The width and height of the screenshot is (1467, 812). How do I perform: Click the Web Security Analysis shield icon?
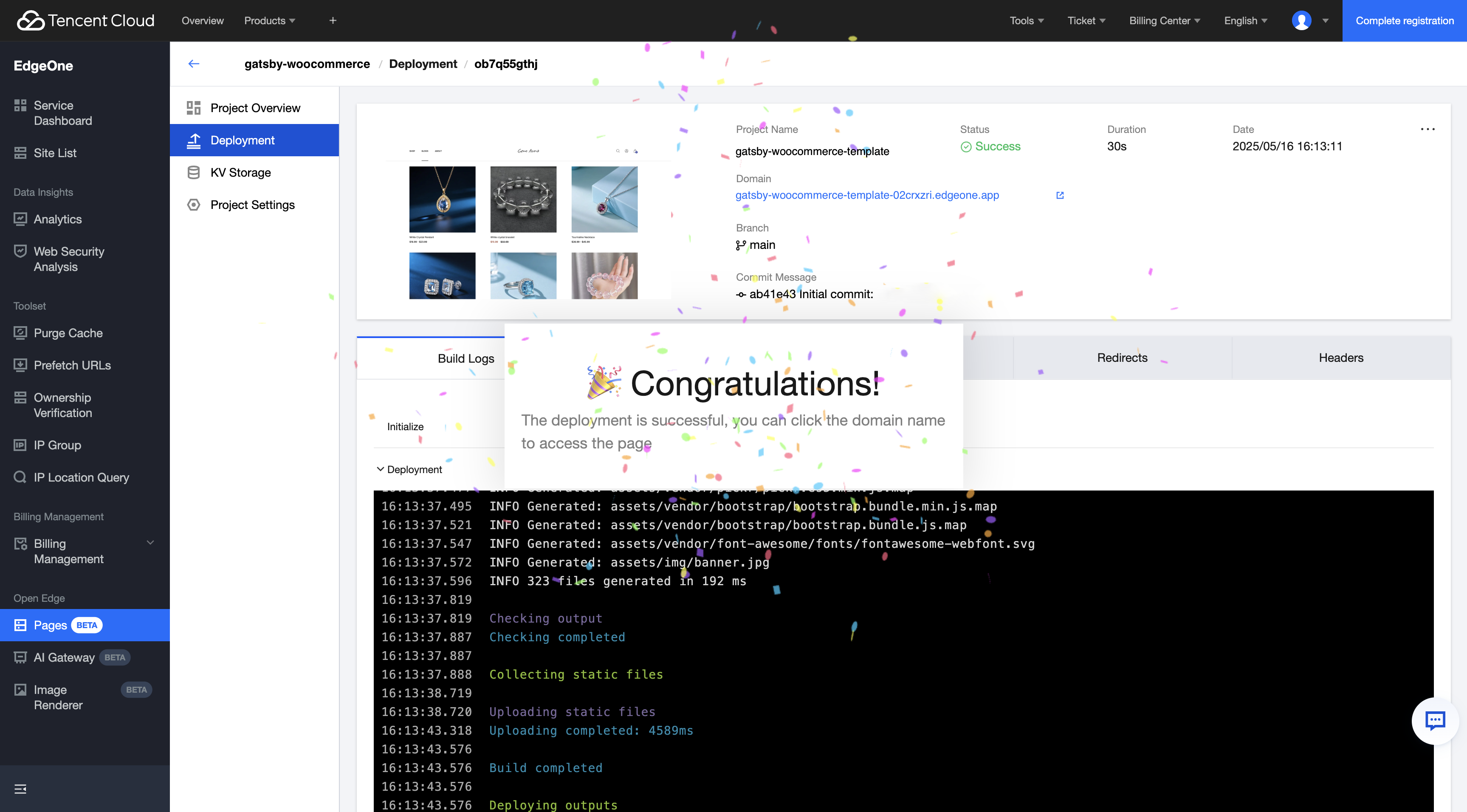tap(20, 251)
